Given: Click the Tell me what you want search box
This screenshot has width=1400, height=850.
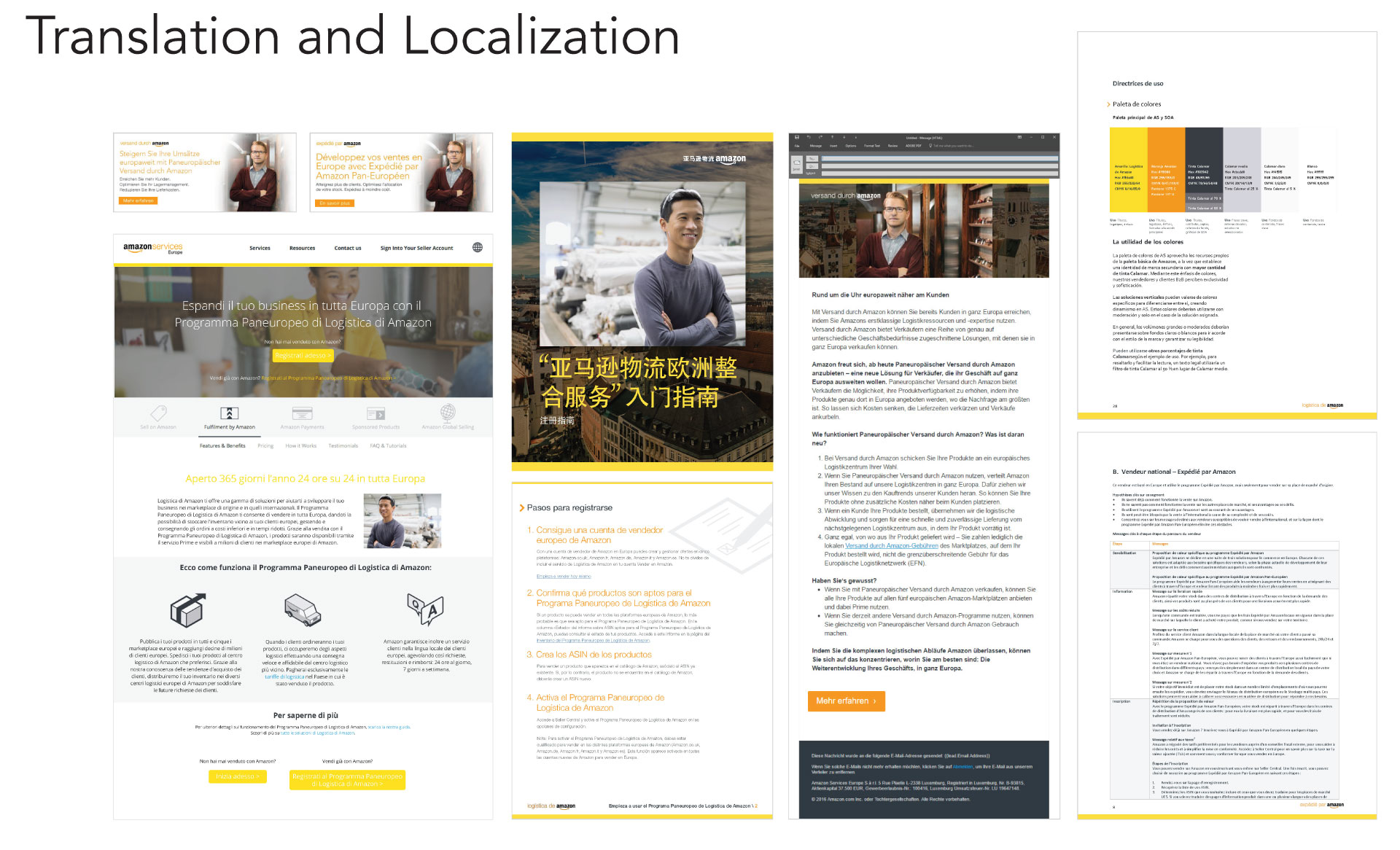Looking at the screenshot, I should point(952,146).
